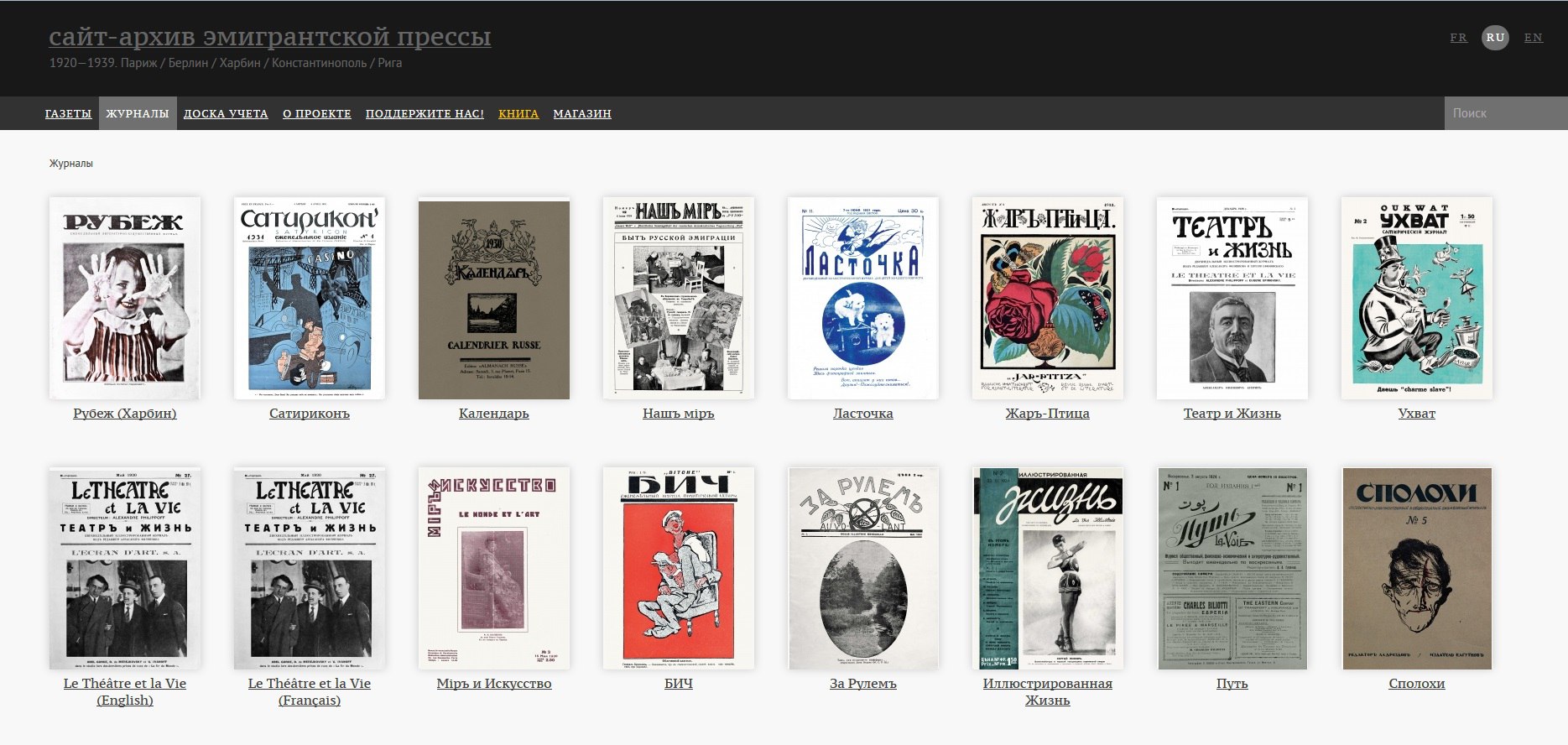Click the site title header link
The height and width of the screenshot is (745, 1568).
coord(269,37)
